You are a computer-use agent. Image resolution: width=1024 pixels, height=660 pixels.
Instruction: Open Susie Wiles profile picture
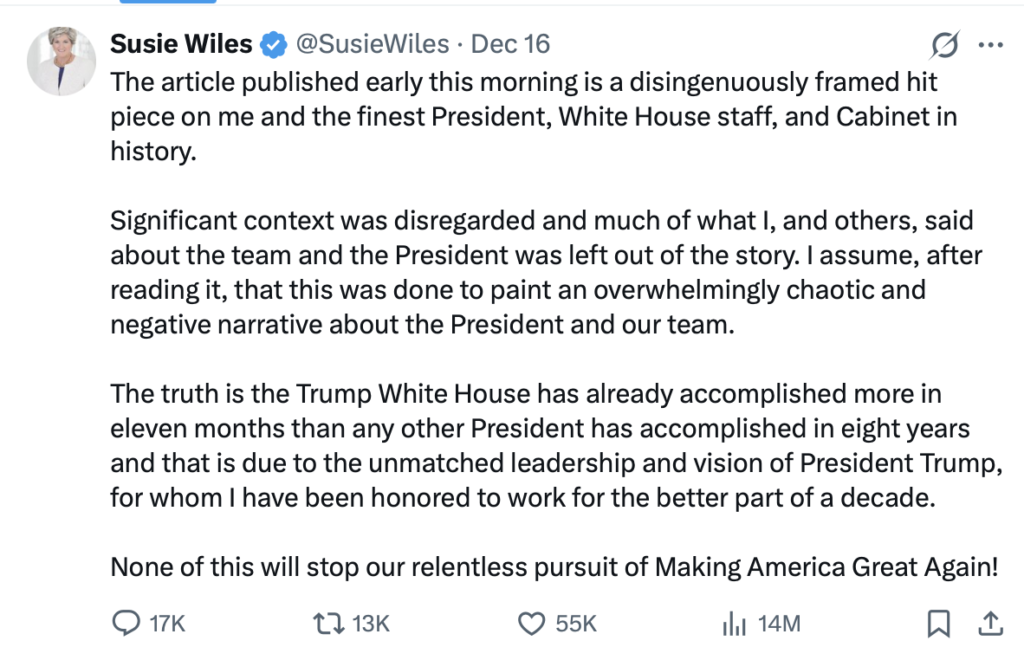[60, 62]
